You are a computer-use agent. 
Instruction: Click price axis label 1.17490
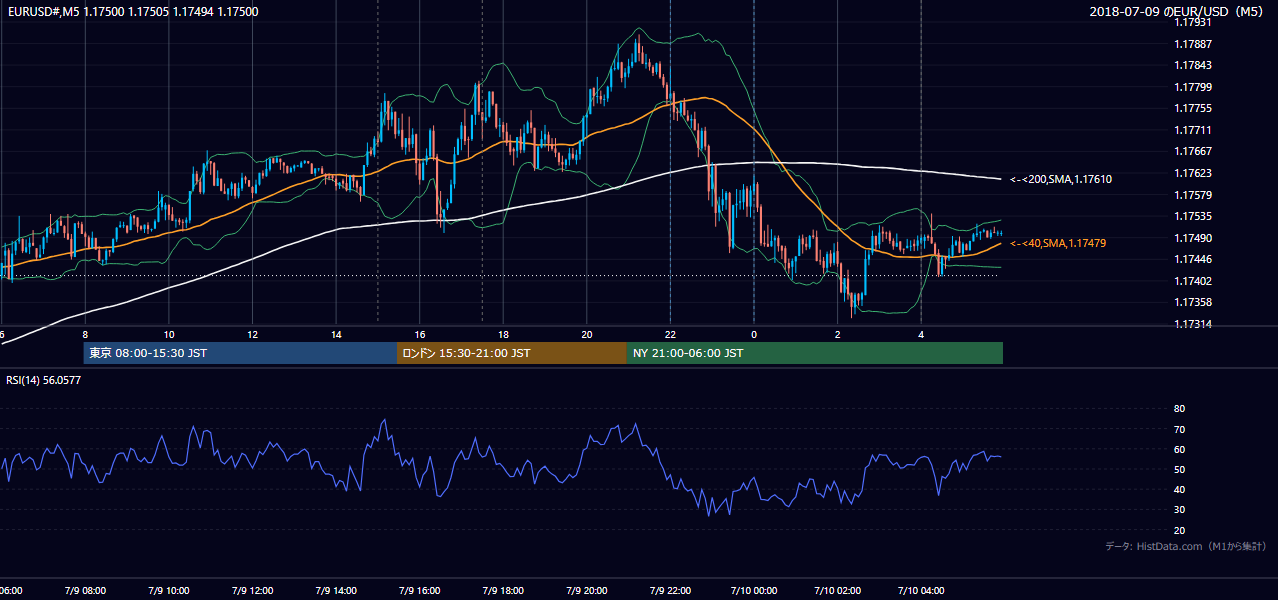click(x=1194, y=238)
